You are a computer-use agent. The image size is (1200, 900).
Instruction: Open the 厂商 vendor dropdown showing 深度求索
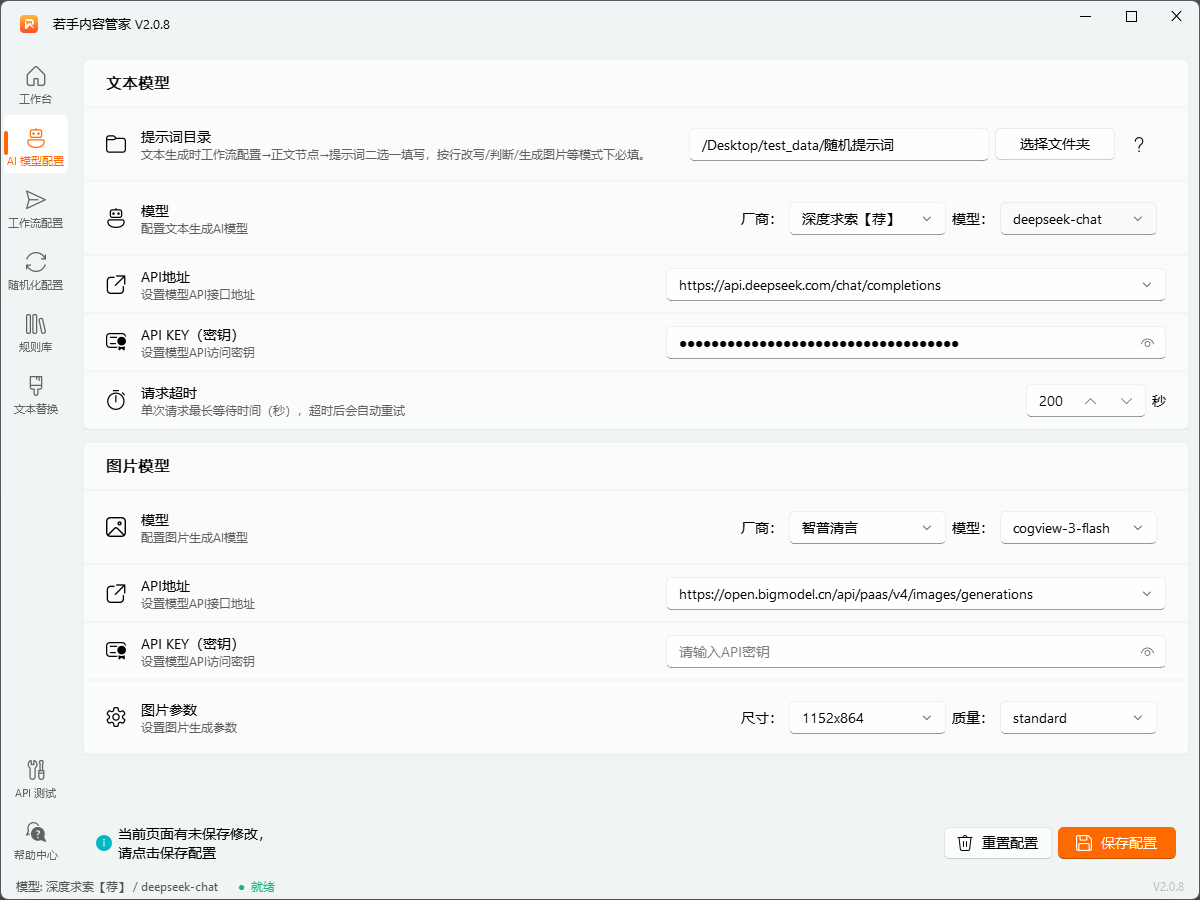click(x=866, y=218)
